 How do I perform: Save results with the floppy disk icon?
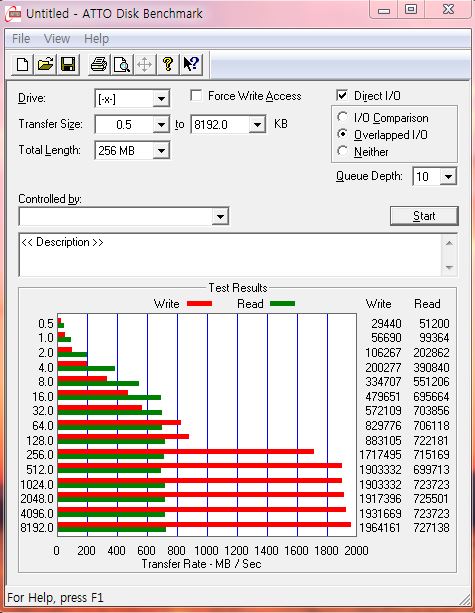(x=68, y=64)
